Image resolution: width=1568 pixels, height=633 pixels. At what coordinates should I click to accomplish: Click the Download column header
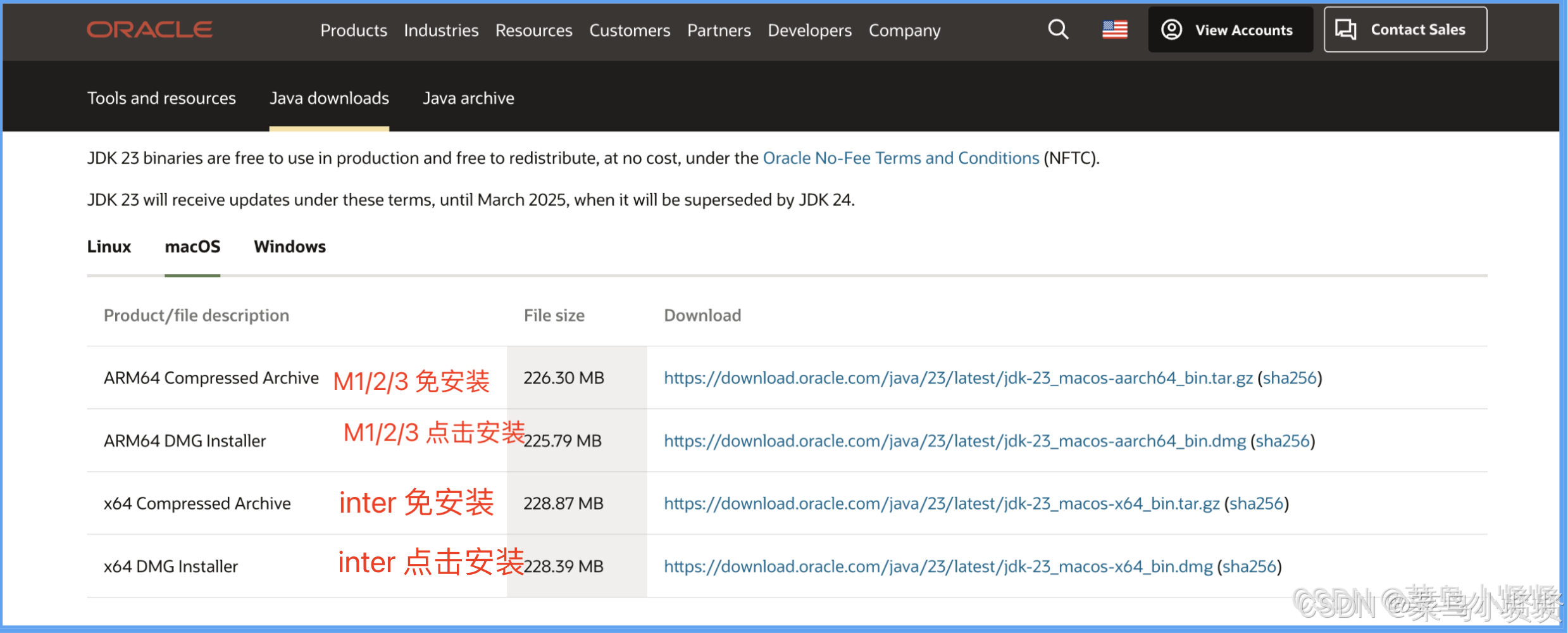(702, 315)
